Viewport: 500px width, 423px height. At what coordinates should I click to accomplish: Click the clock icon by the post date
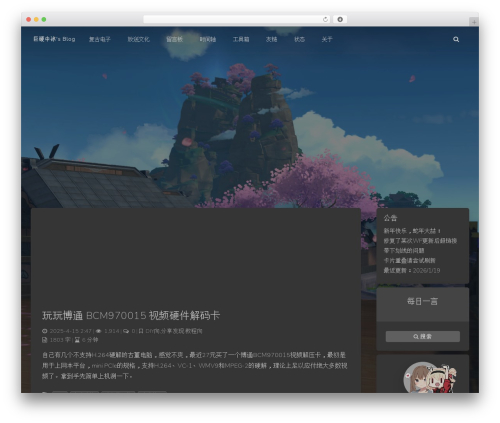pyautogui.click(x=45, y=331)
